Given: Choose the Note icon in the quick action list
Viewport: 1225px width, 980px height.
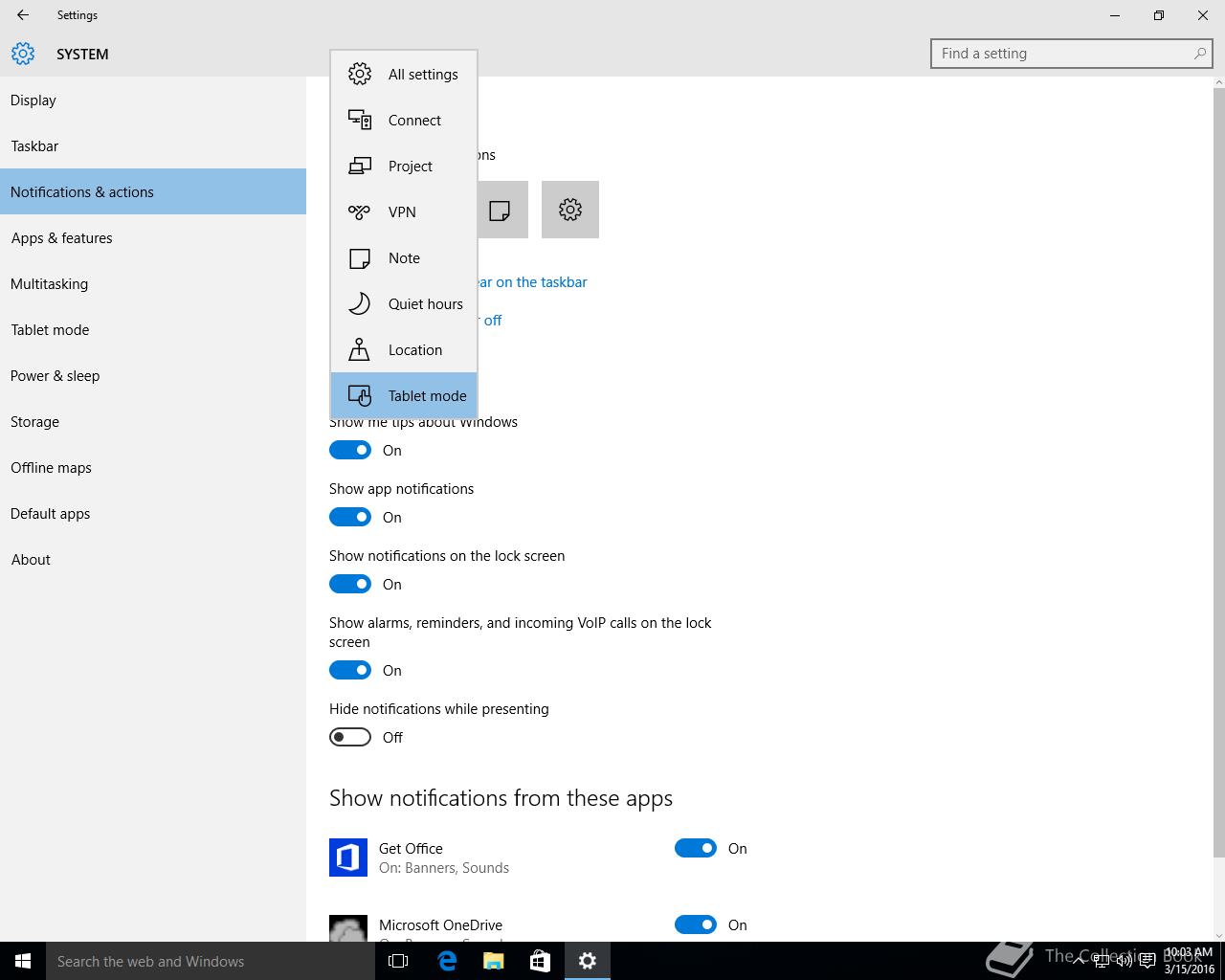Looking at the screenshot, I should pyautogui.click(x=360, y=257).
